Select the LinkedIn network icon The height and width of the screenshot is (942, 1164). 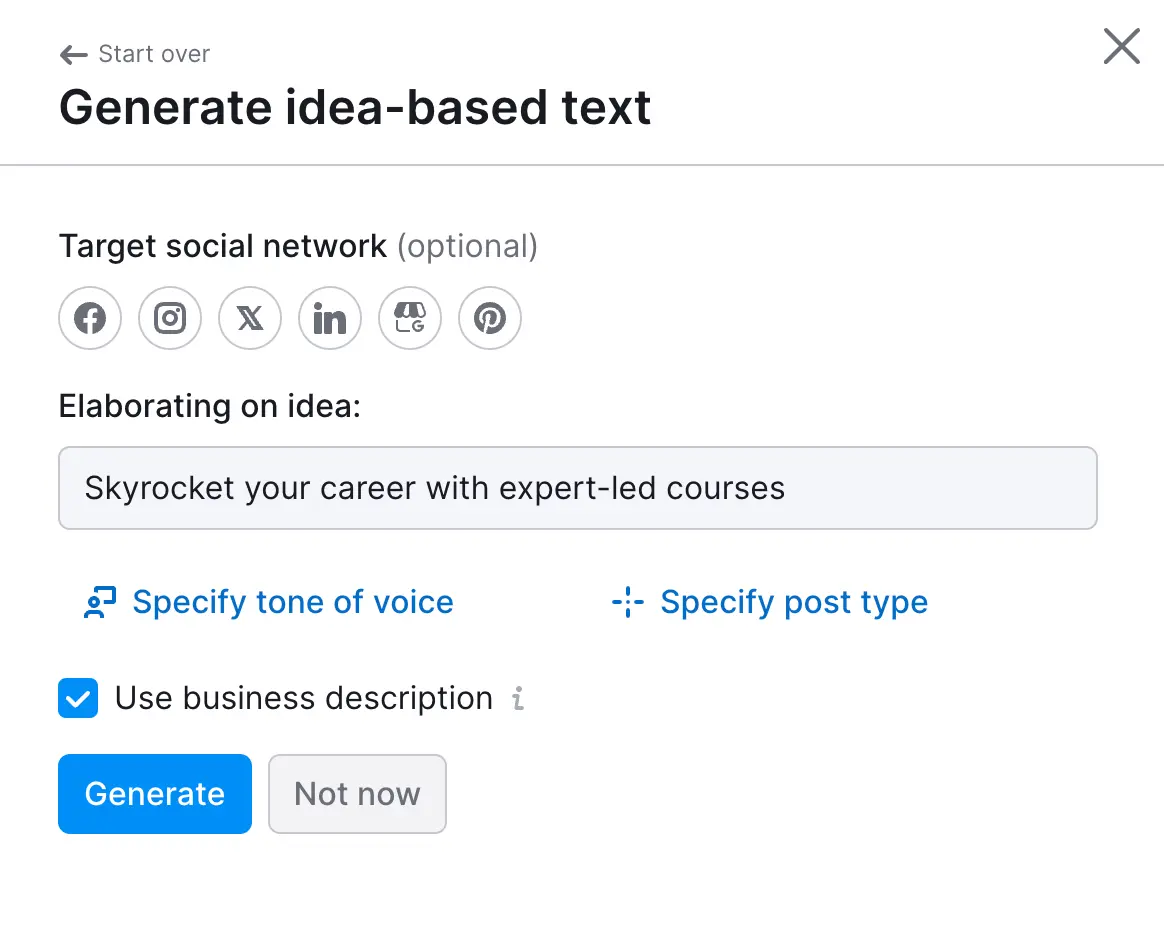(x=330, y=319)
